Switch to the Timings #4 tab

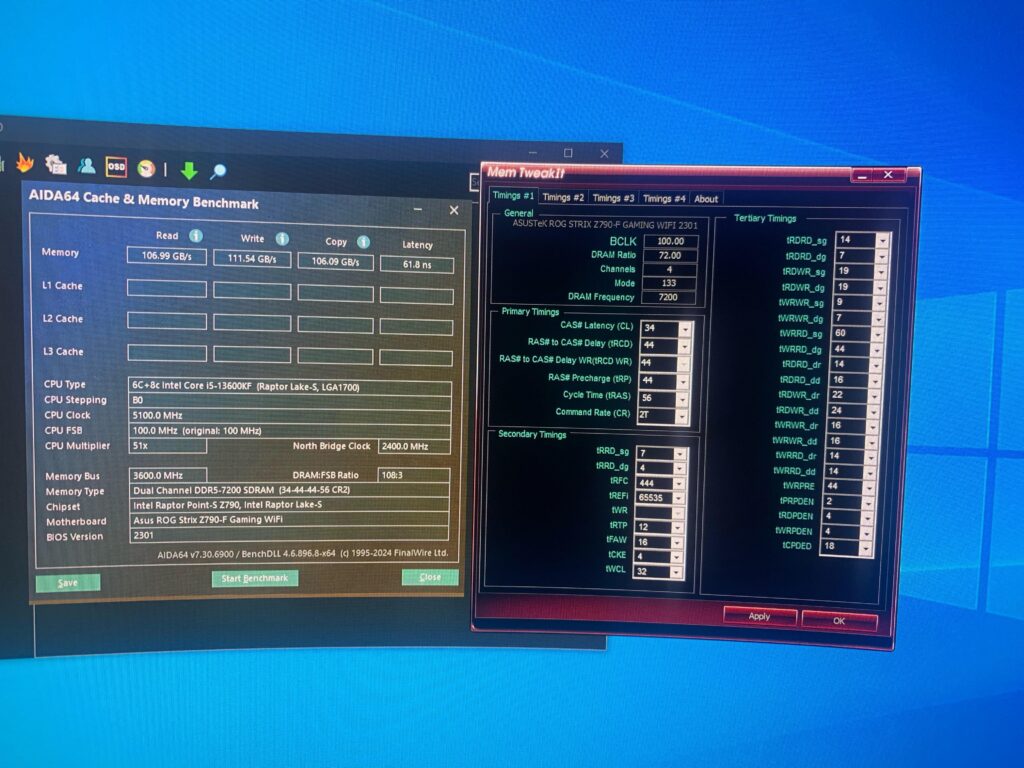[x=664, y=199]
